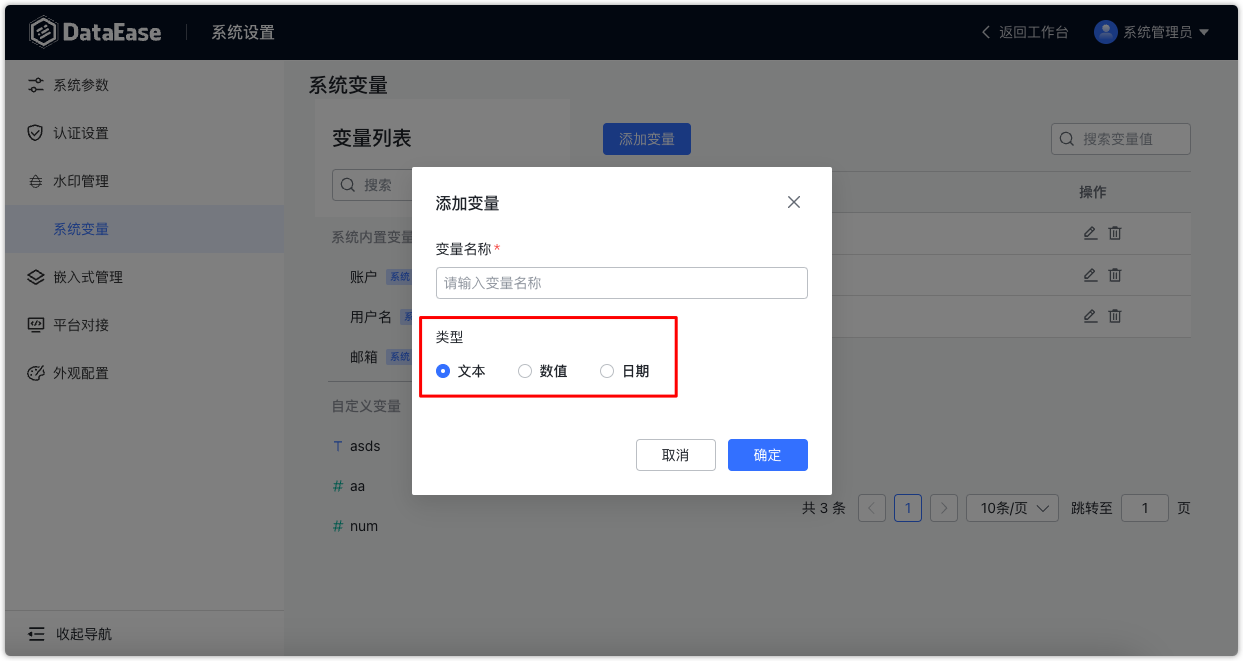Open 水印管理 watermark management
The width and height of the screenshot is (1243, 661).
[x=75, y=181]
